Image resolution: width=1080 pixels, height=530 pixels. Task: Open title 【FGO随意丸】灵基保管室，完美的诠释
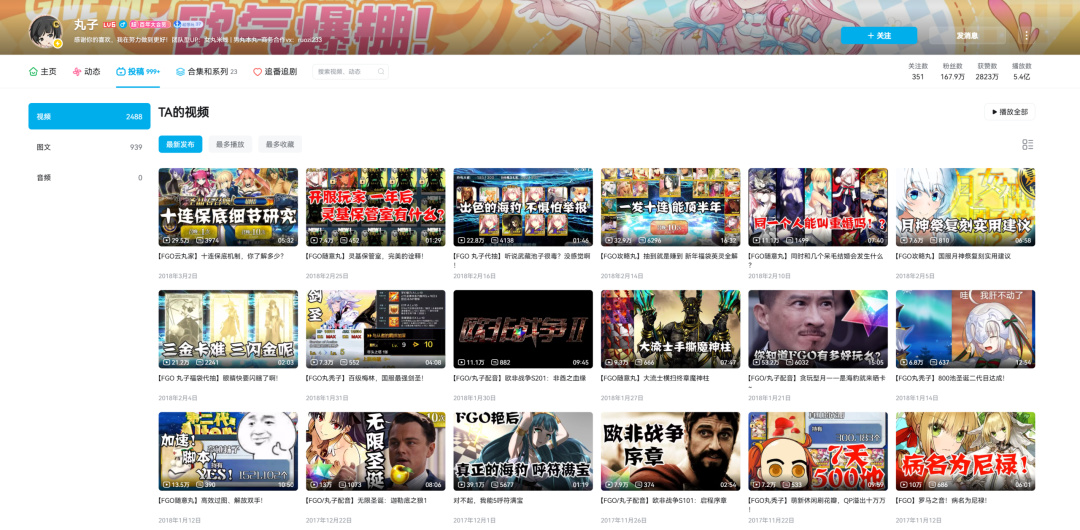[x=365, y=256]
